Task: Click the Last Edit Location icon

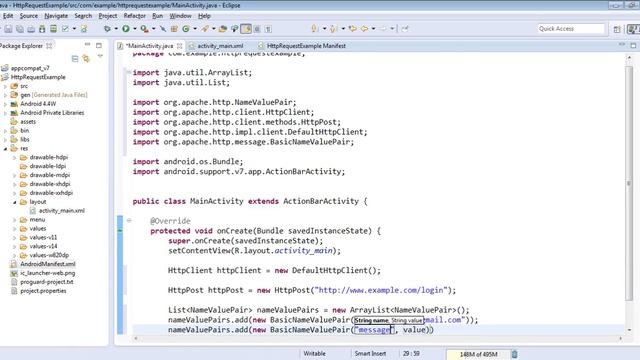Action: 352,29
